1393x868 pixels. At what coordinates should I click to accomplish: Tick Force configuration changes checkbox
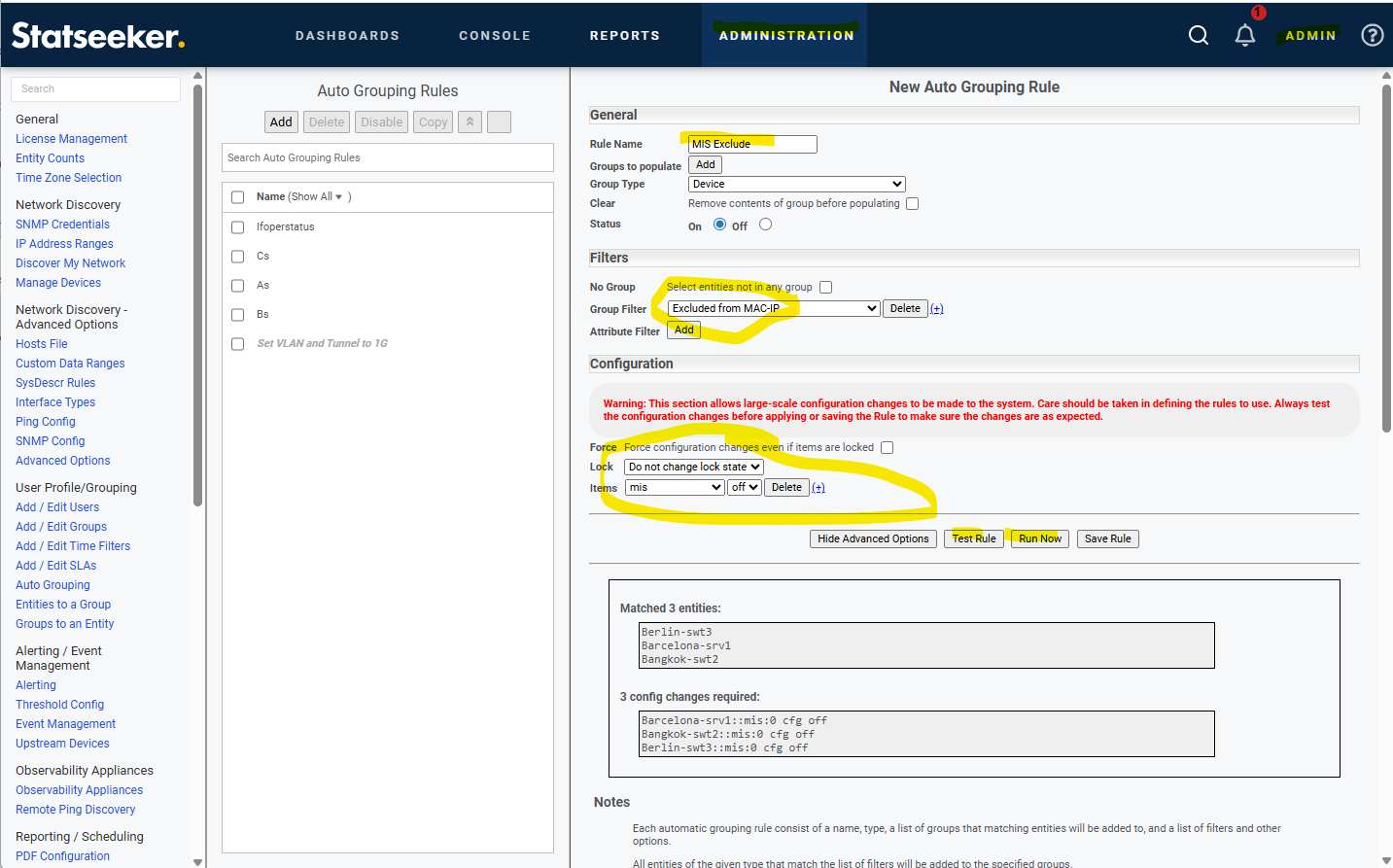click(x=887, y=448)
